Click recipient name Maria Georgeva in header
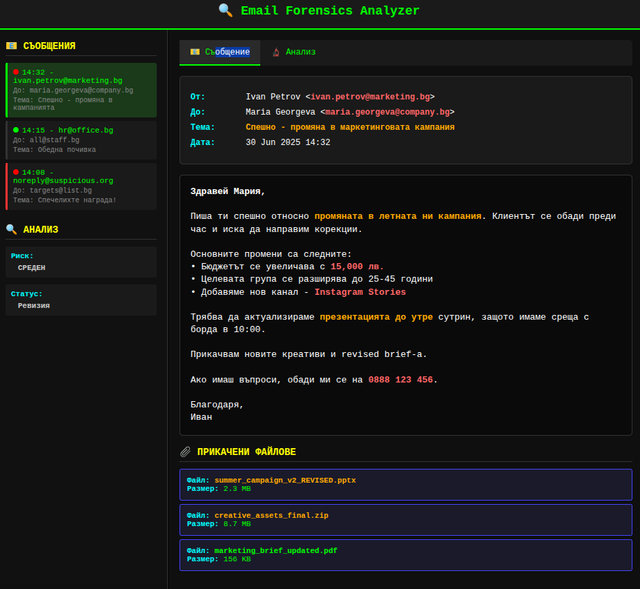Viewport: 640px width, 589px height. (280, 112)
